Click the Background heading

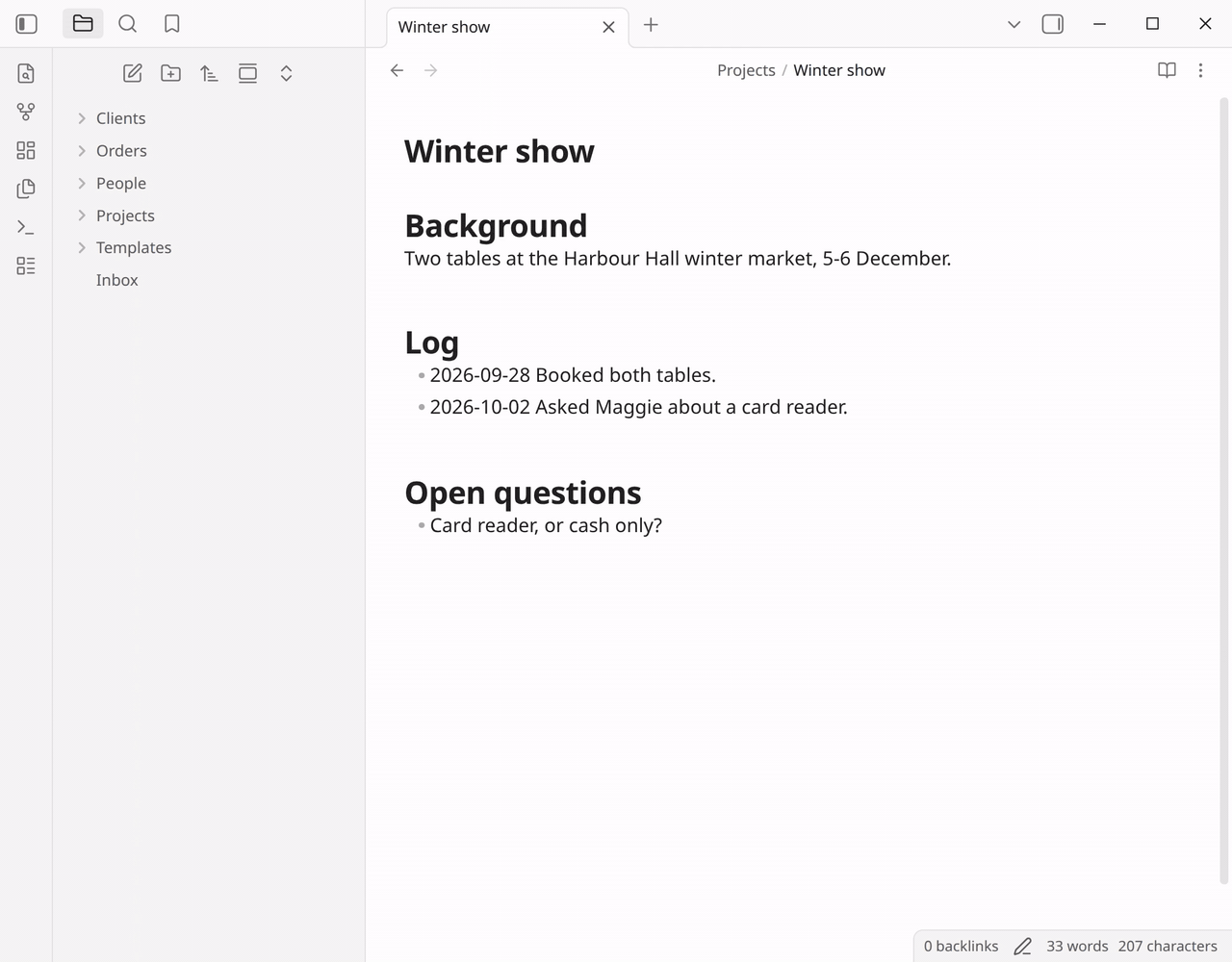496,226
